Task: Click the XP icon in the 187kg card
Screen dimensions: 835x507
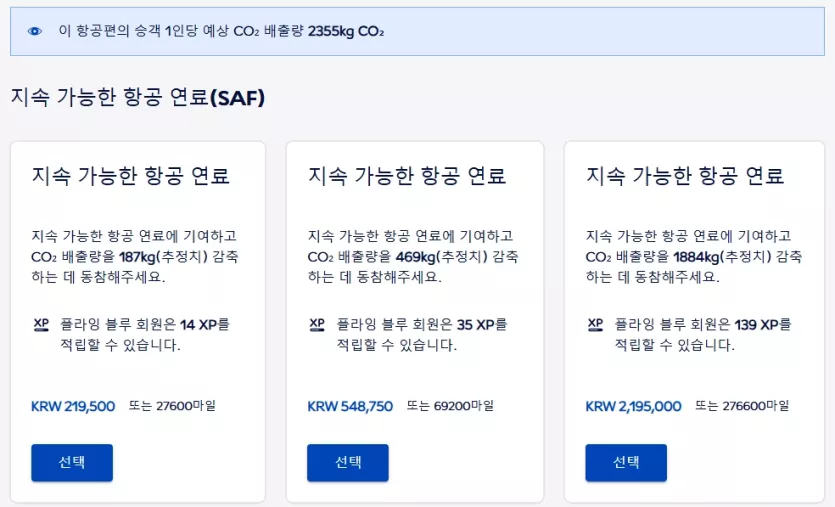Action: point(41,324)
